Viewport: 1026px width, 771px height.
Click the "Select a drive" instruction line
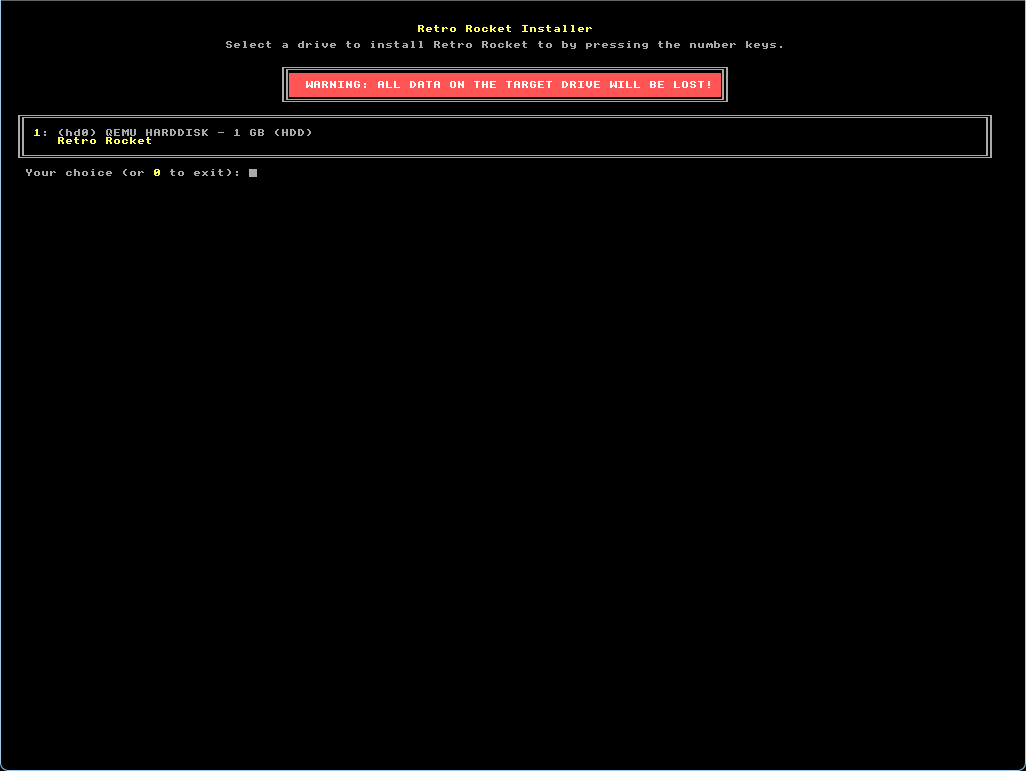coord(504,45)
